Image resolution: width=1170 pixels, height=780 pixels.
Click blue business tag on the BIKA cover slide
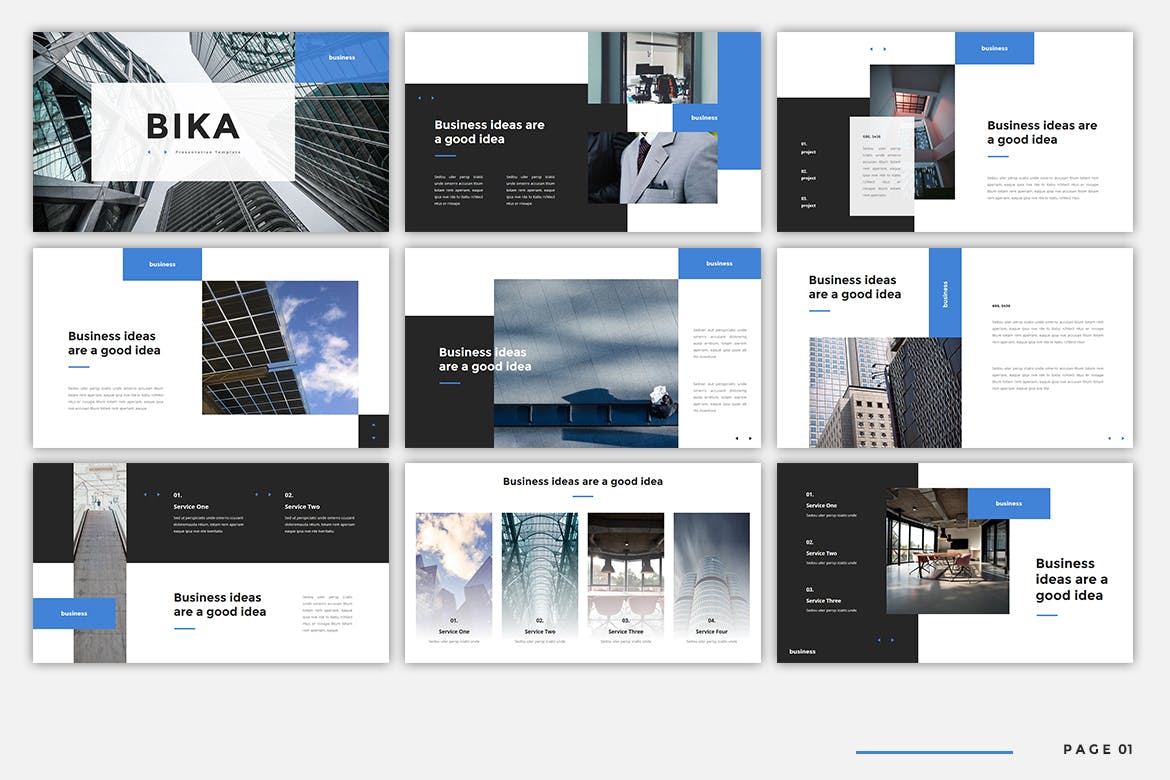[x=342, y=57]
